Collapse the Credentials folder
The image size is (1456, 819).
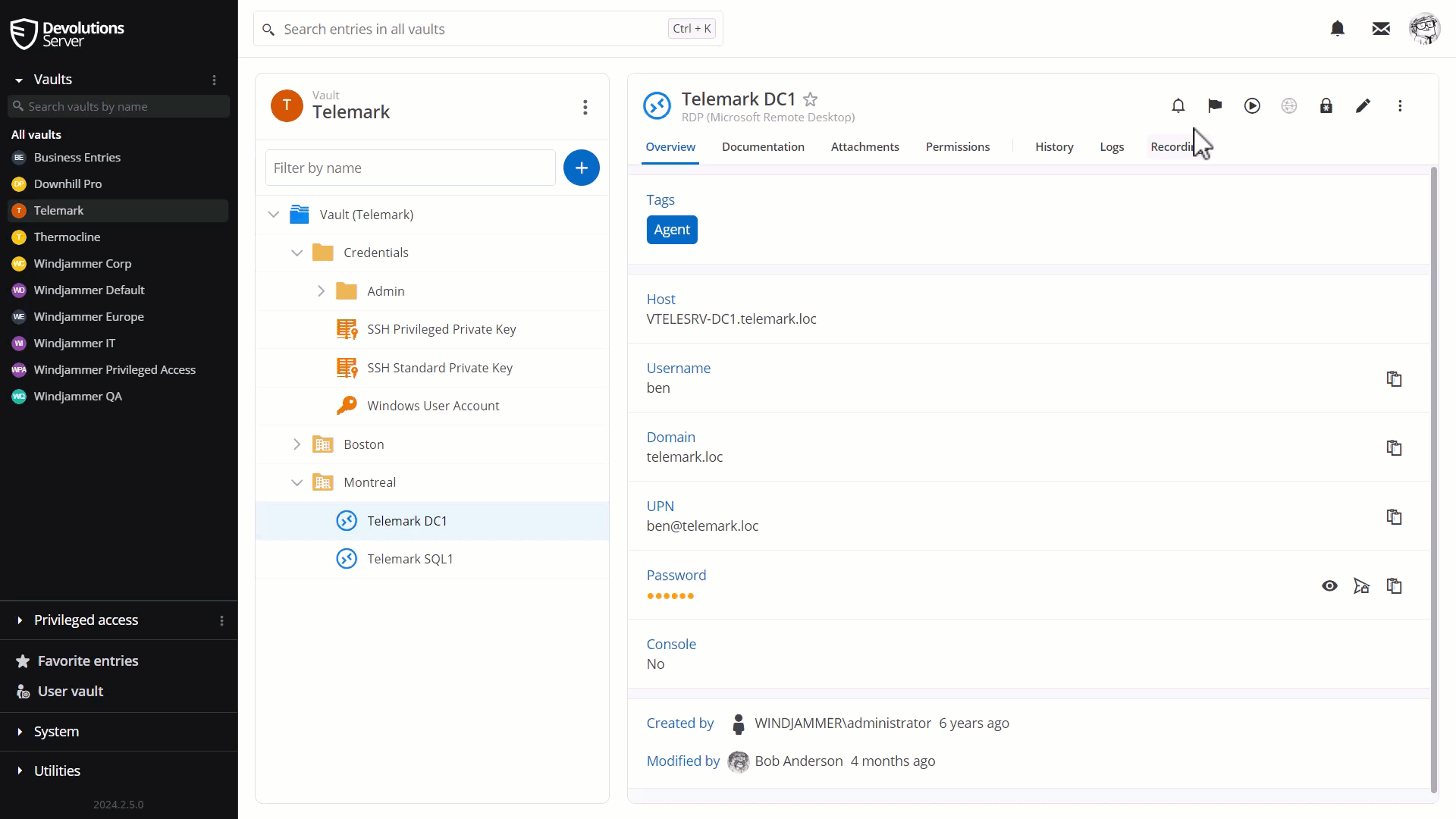tap(297, 251)
